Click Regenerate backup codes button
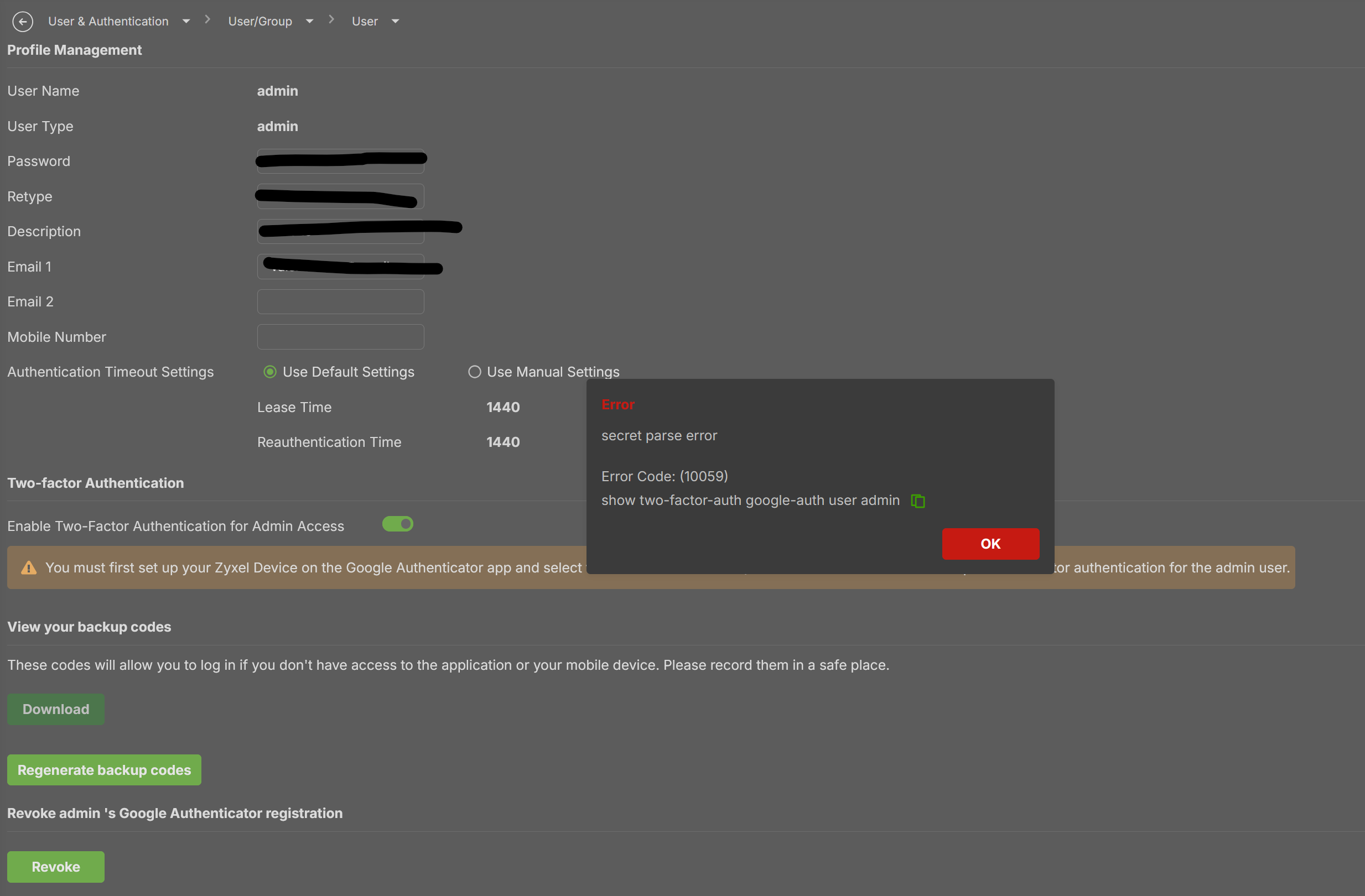Image resolution: width=1365 pixels, height=896 pixels. (x=104, y=770)
